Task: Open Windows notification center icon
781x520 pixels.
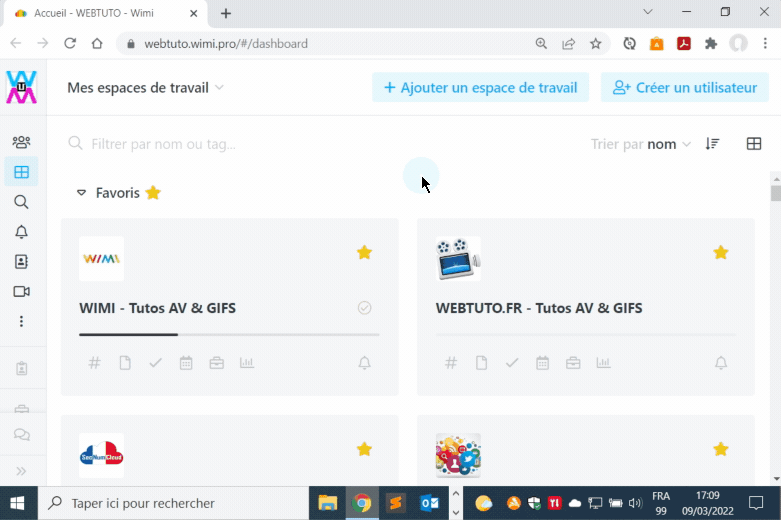Action: tap(756, 503)
